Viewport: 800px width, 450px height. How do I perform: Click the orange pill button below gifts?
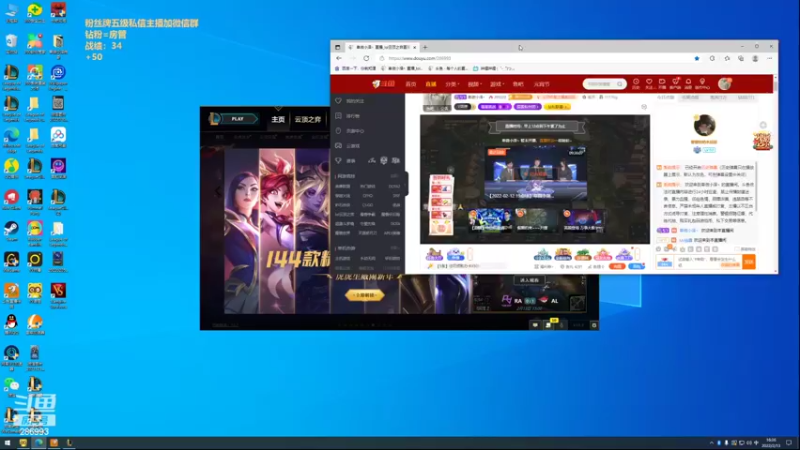617,266
